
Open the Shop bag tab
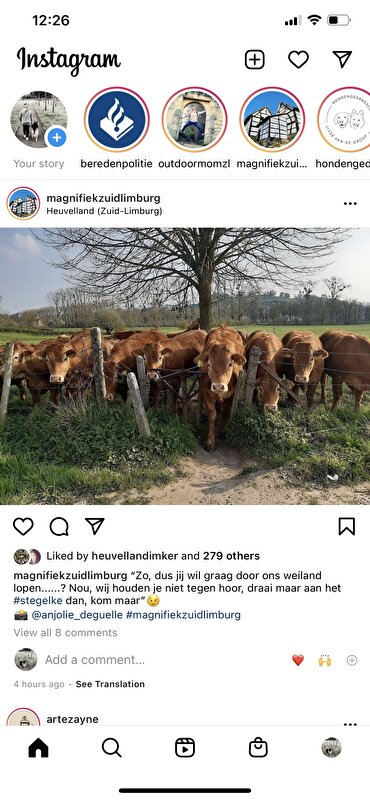[x=258, y=747]
